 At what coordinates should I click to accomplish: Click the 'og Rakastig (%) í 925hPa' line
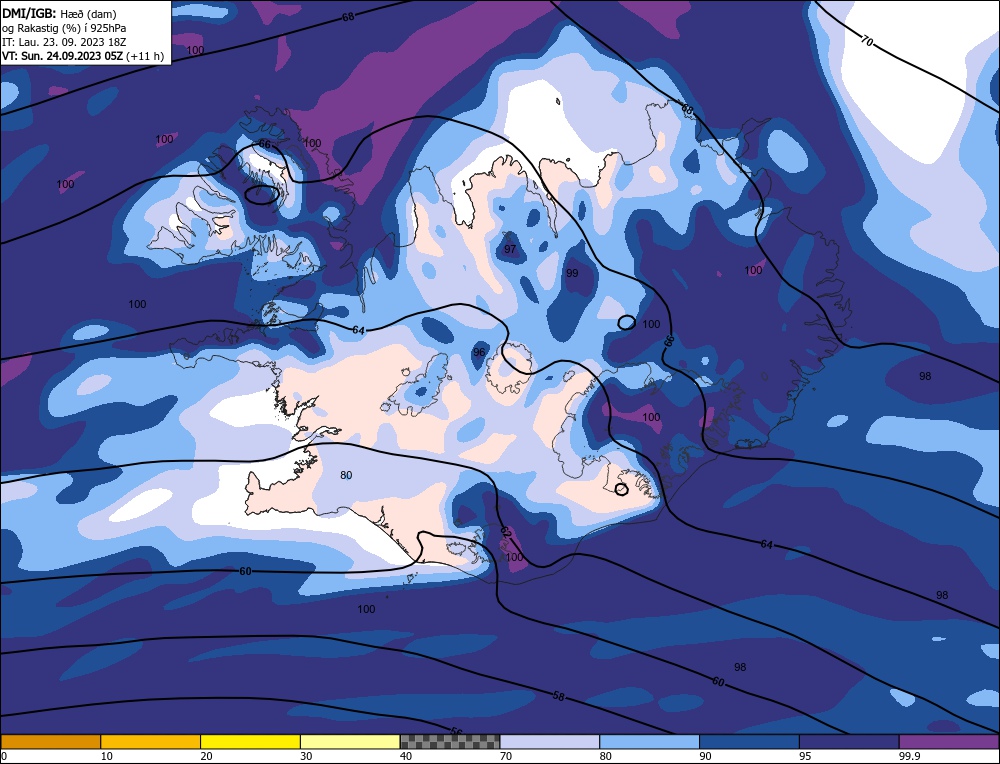[64, 27]
